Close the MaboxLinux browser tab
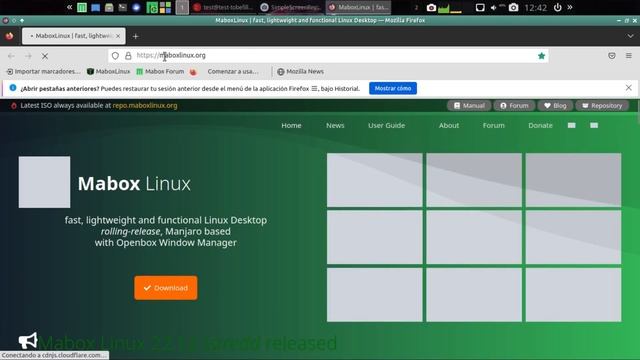This screenshot has width=640, height=360. pos(118,36)
